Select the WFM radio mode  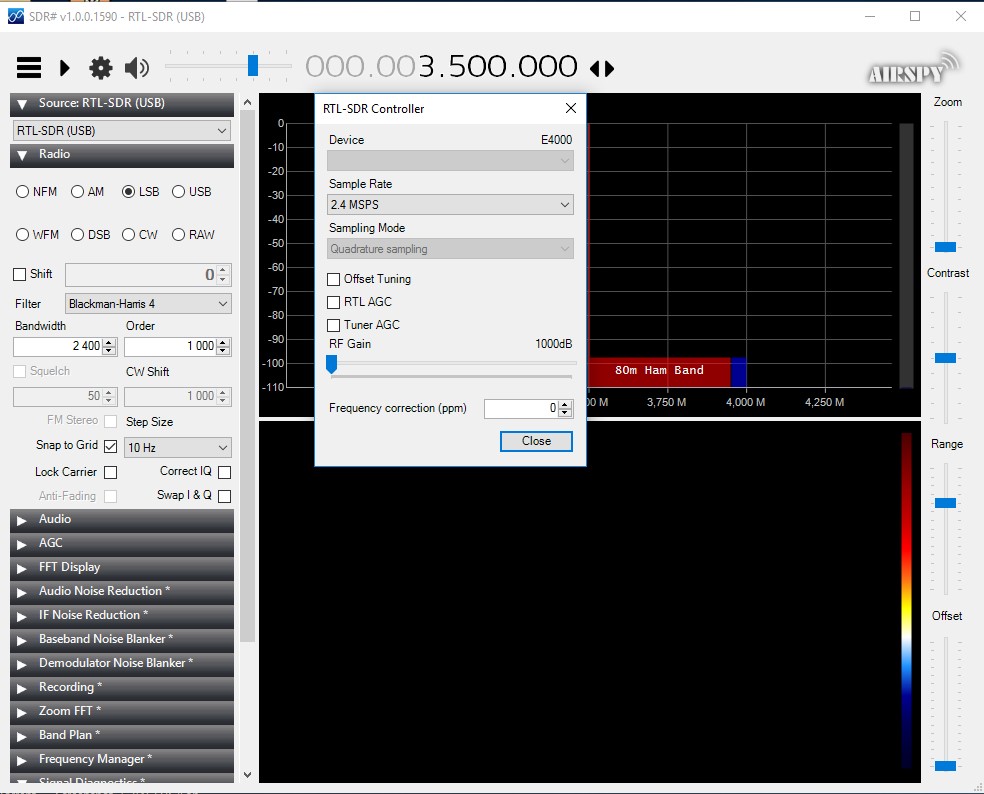click(x=37, y=235)
